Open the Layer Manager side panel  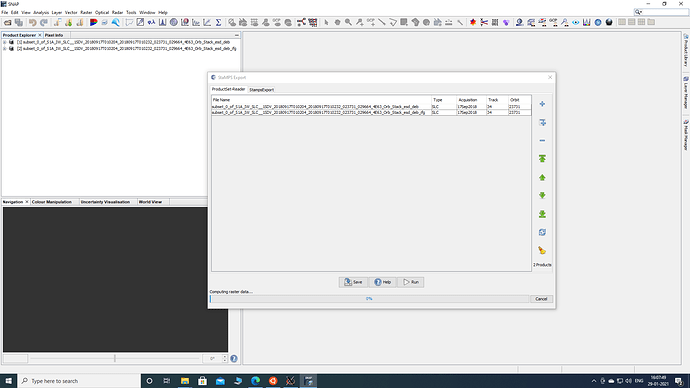point(686,93)
